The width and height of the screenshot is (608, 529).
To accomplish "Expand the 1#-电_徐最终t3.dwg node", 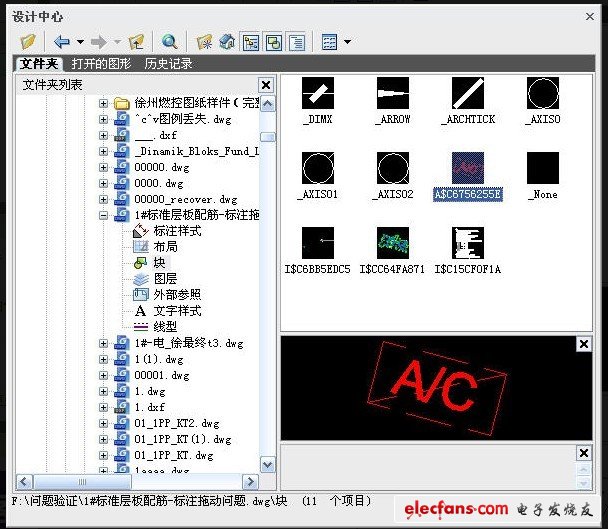I will coord(103,344).
